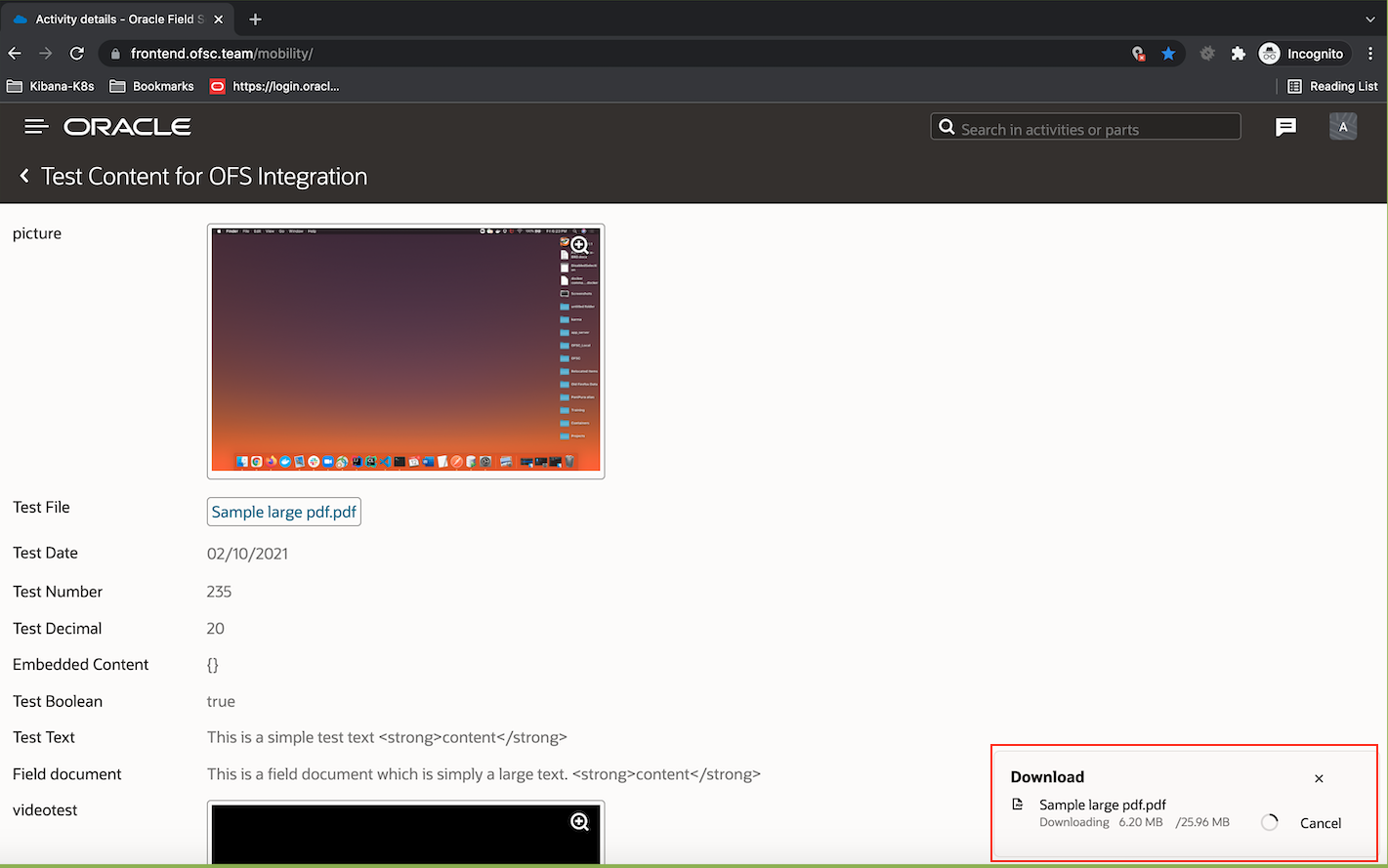
Task: Click the Test Decimal value 20
Action: coord(216,629)
